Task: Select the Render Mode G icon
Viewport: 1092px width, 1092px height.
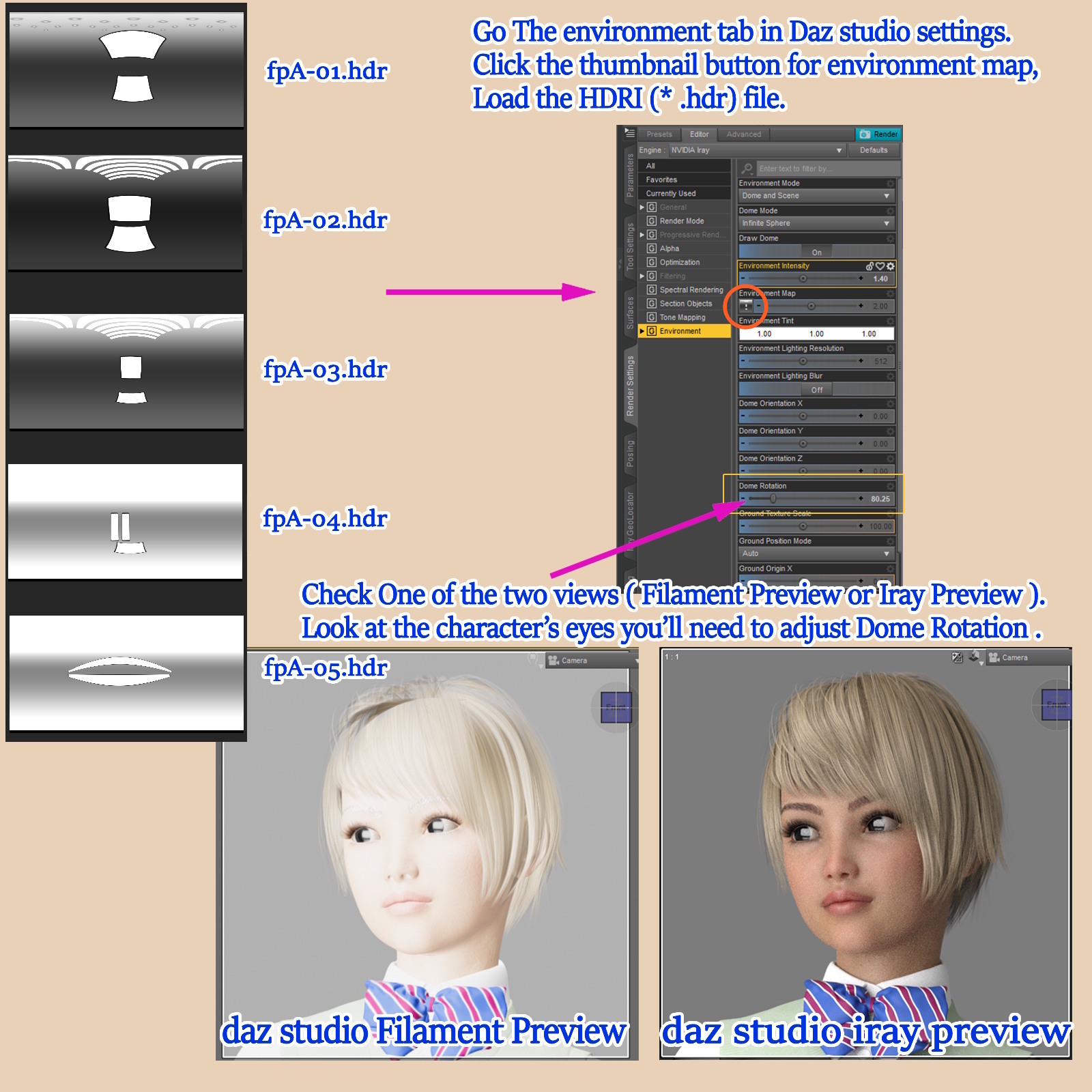Action: click(652, 221)
